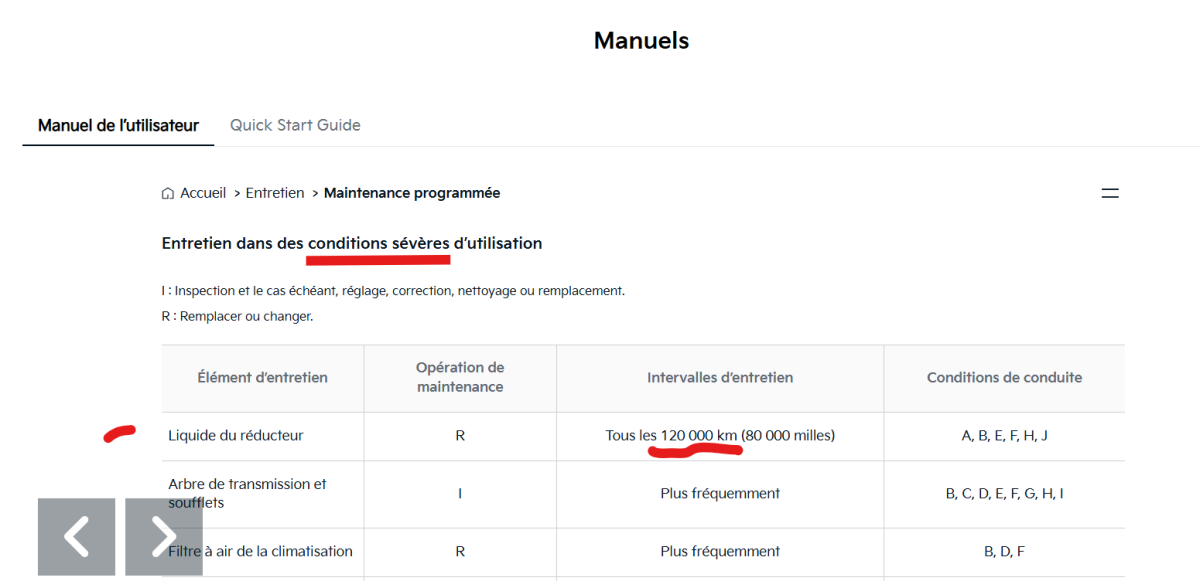Click Élément d'entretien column header
Viewport: 1200px width, 581px height.
(x=263, y=378)
